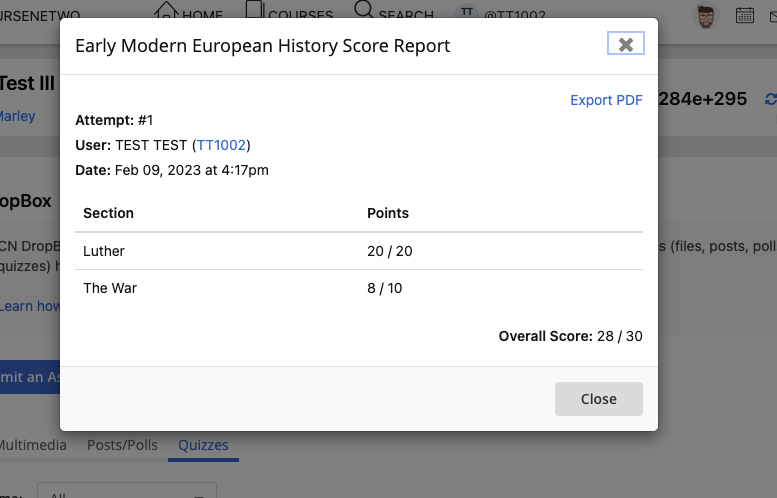Click the Export PDF link
The height and width of the screenshot is (498, 777).
pos(606,100)
